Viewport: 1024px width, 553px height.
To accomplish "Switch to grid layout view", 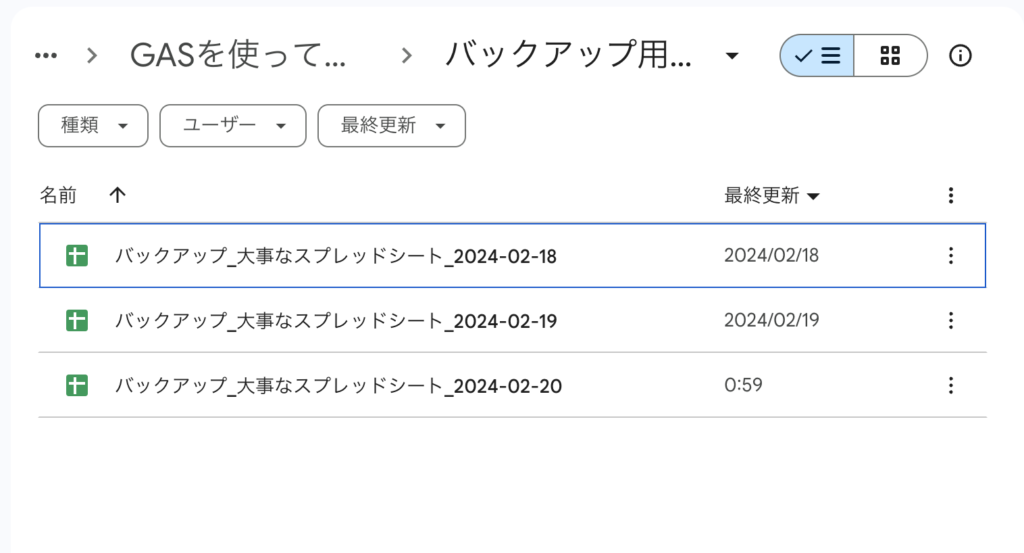I will point(890,56).
